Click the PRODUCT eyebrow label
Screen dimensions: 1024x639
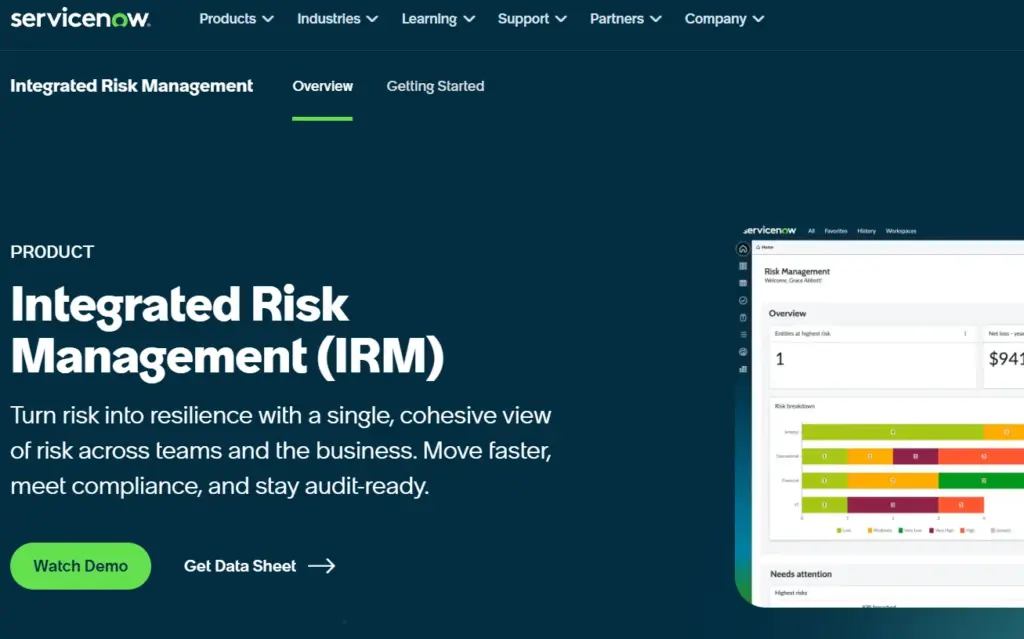[x=52, y=252]
